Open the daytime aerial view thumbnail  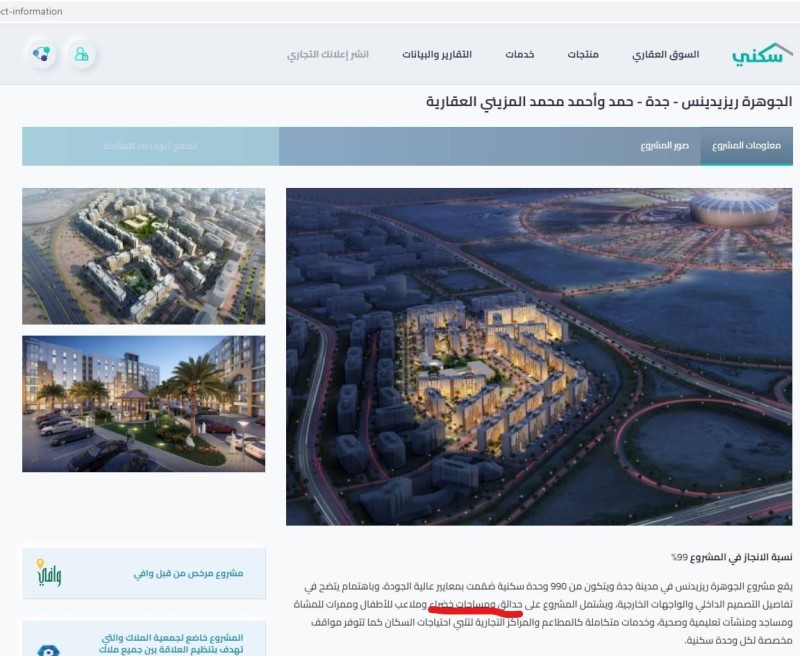(x=143, y=256)
